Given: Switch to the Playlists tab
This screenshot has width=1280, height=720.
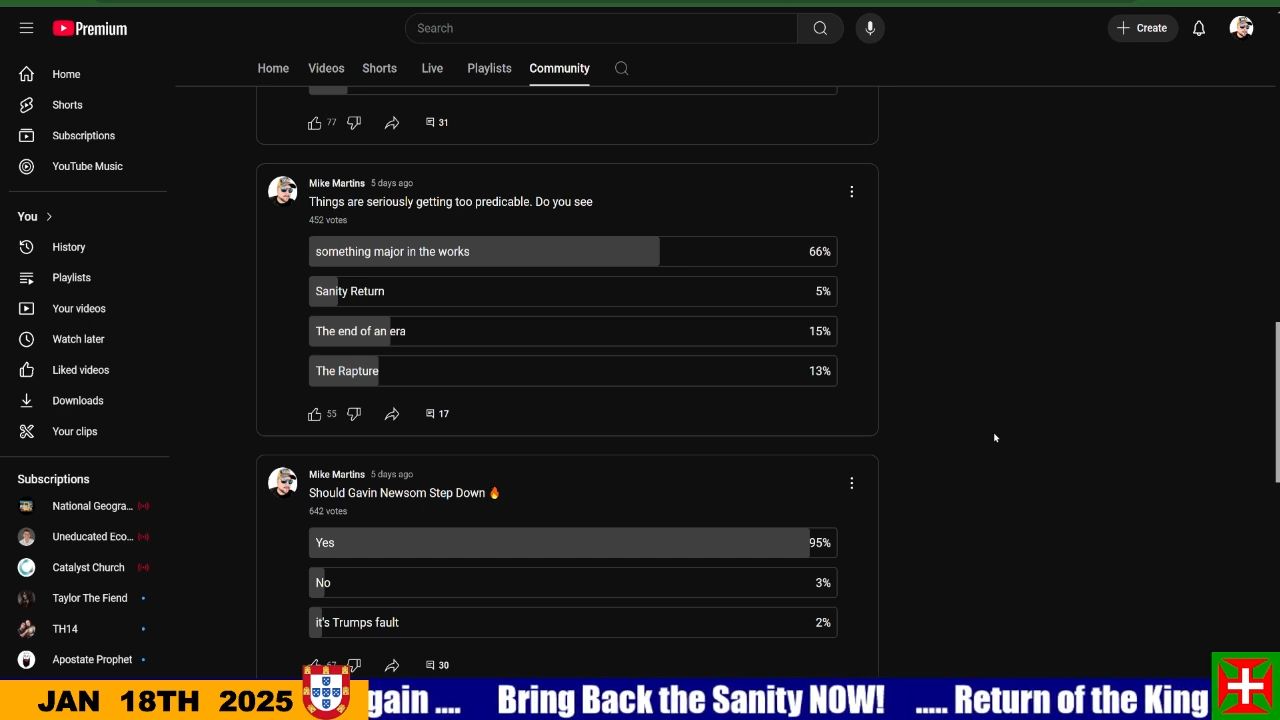Looking at the screenshot, I should click(489, 68).
